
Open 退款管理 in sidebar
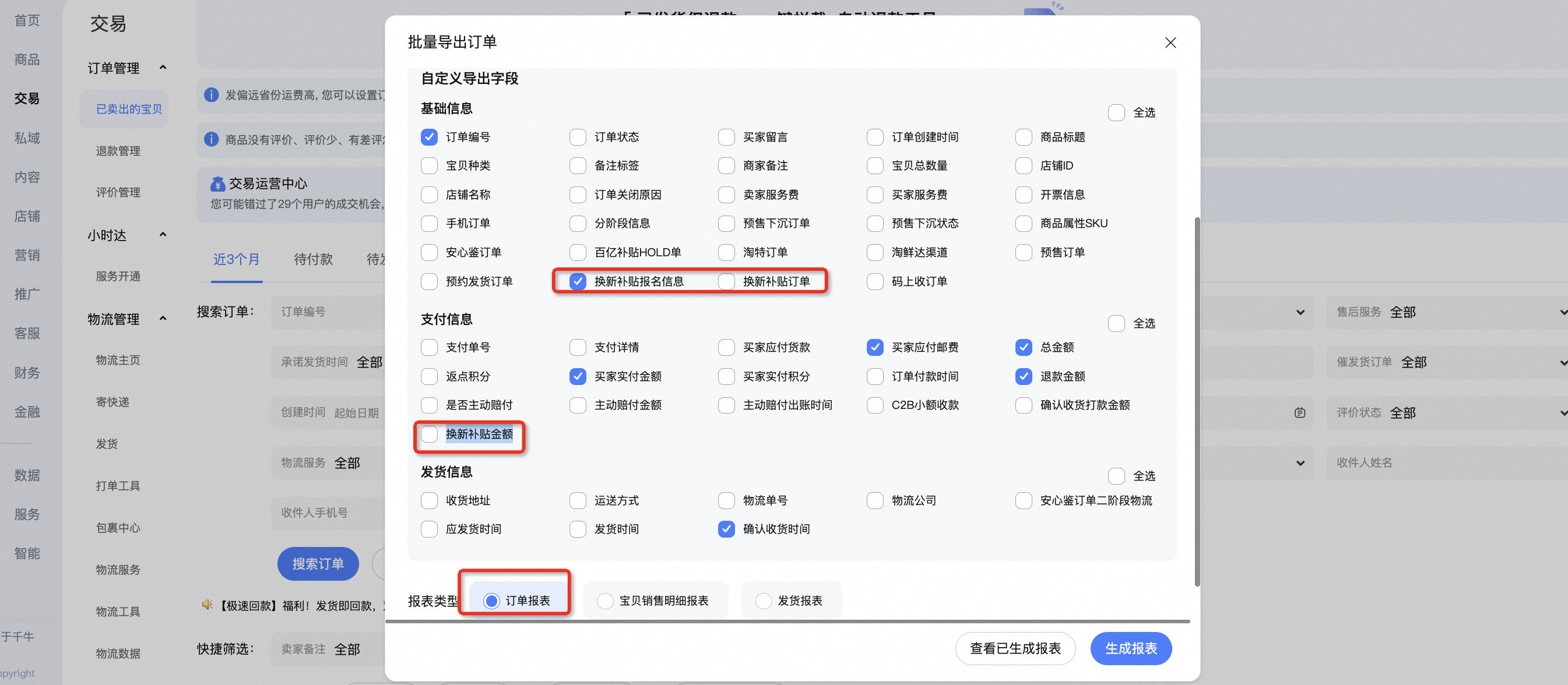(118, 151)
